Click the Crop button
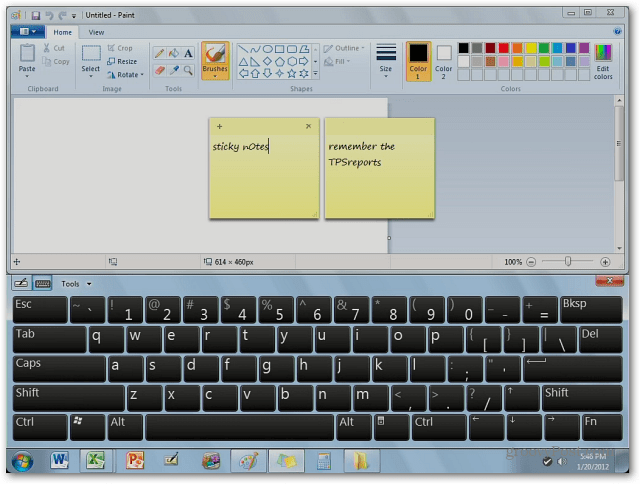This screenshot has height=484, width=640. click(x=120, y=48)
